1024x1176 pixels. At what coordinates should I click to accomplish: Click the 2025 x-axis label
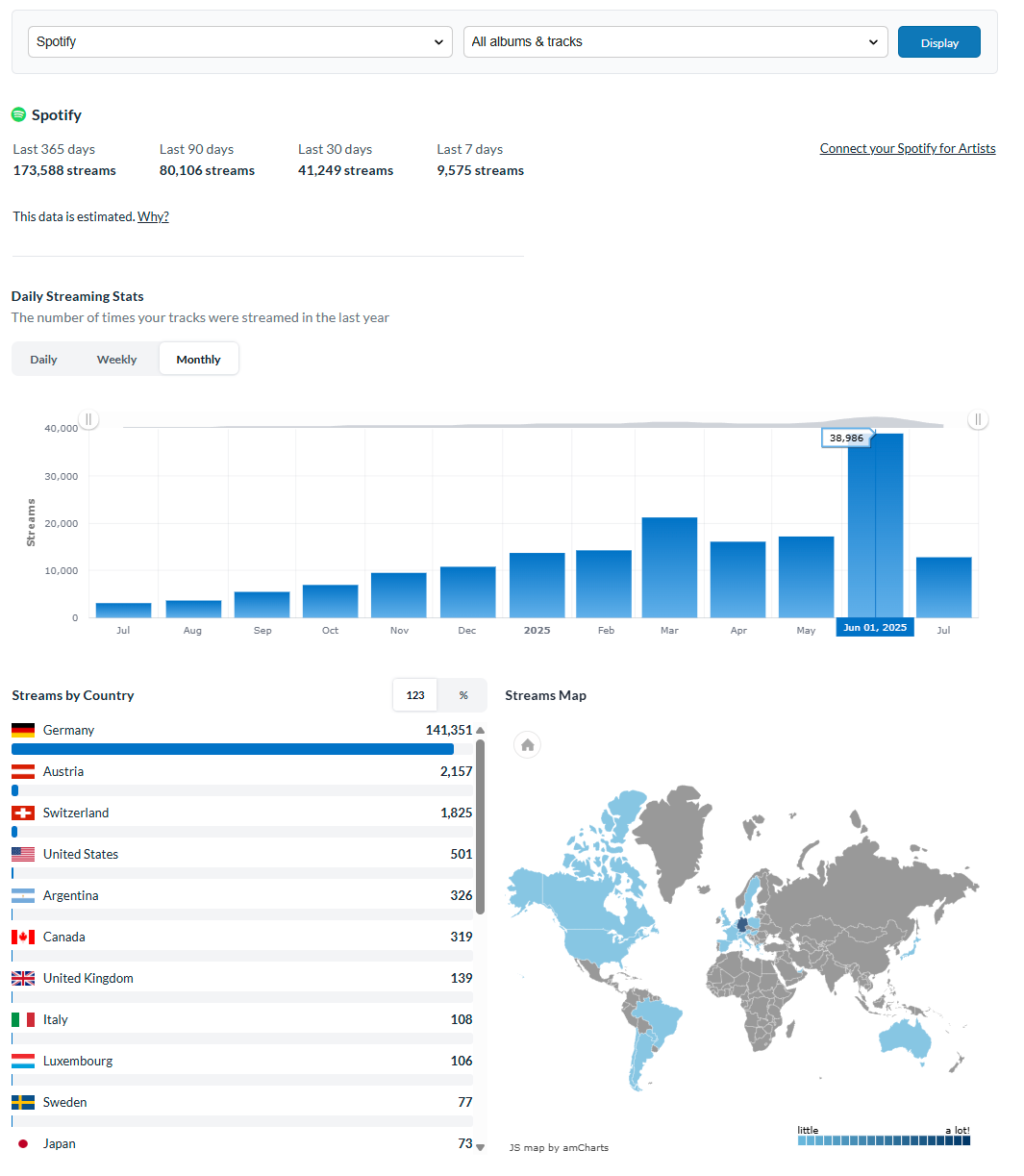click(x=537, y=631)
